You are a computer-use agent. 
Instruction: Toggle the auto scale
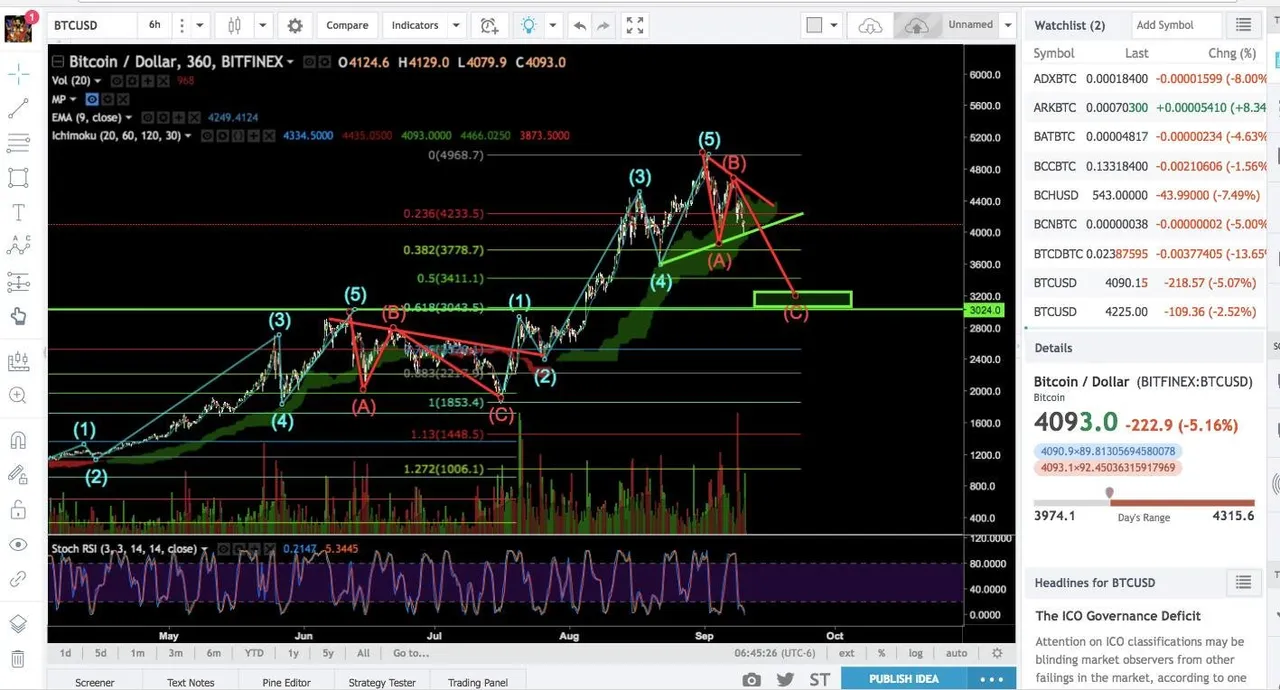tap(956, 653)
